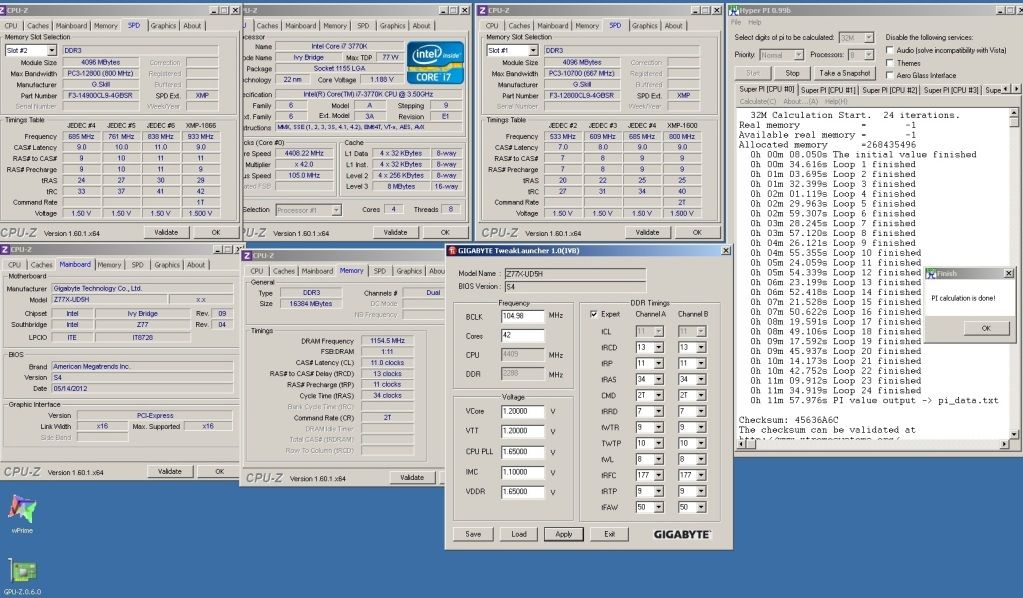
Task: Tick the Aero Glass Interface checkbox
Action: (889, 75)
